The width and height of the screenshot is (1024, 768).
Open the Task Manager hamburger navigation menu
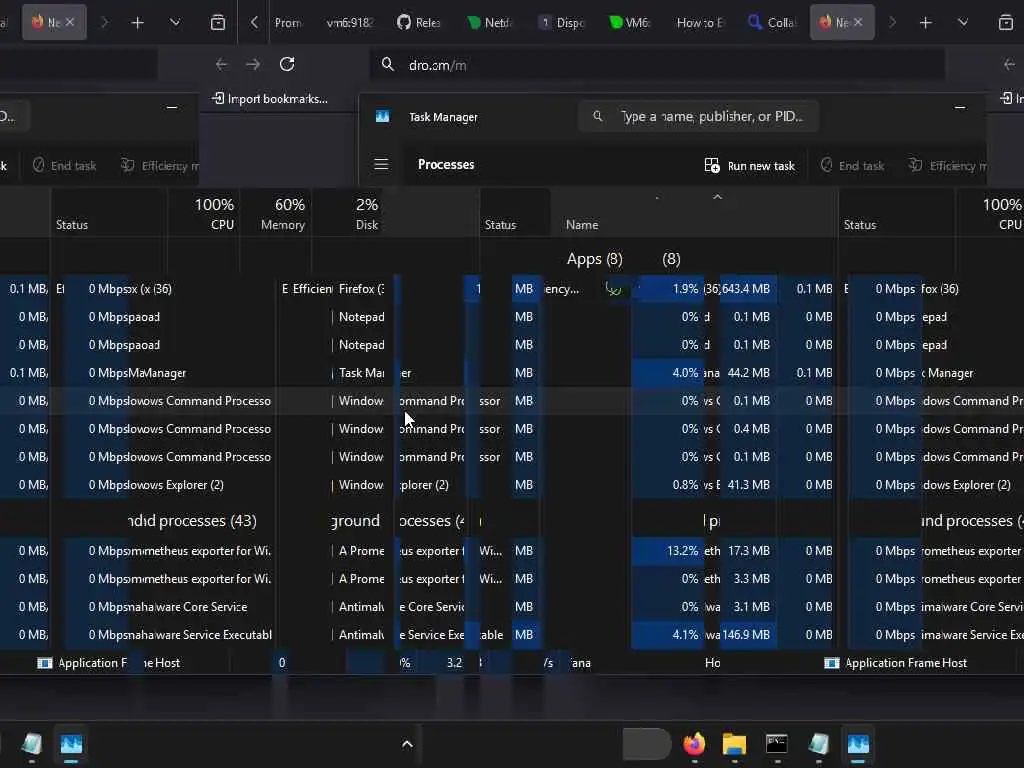381,165
